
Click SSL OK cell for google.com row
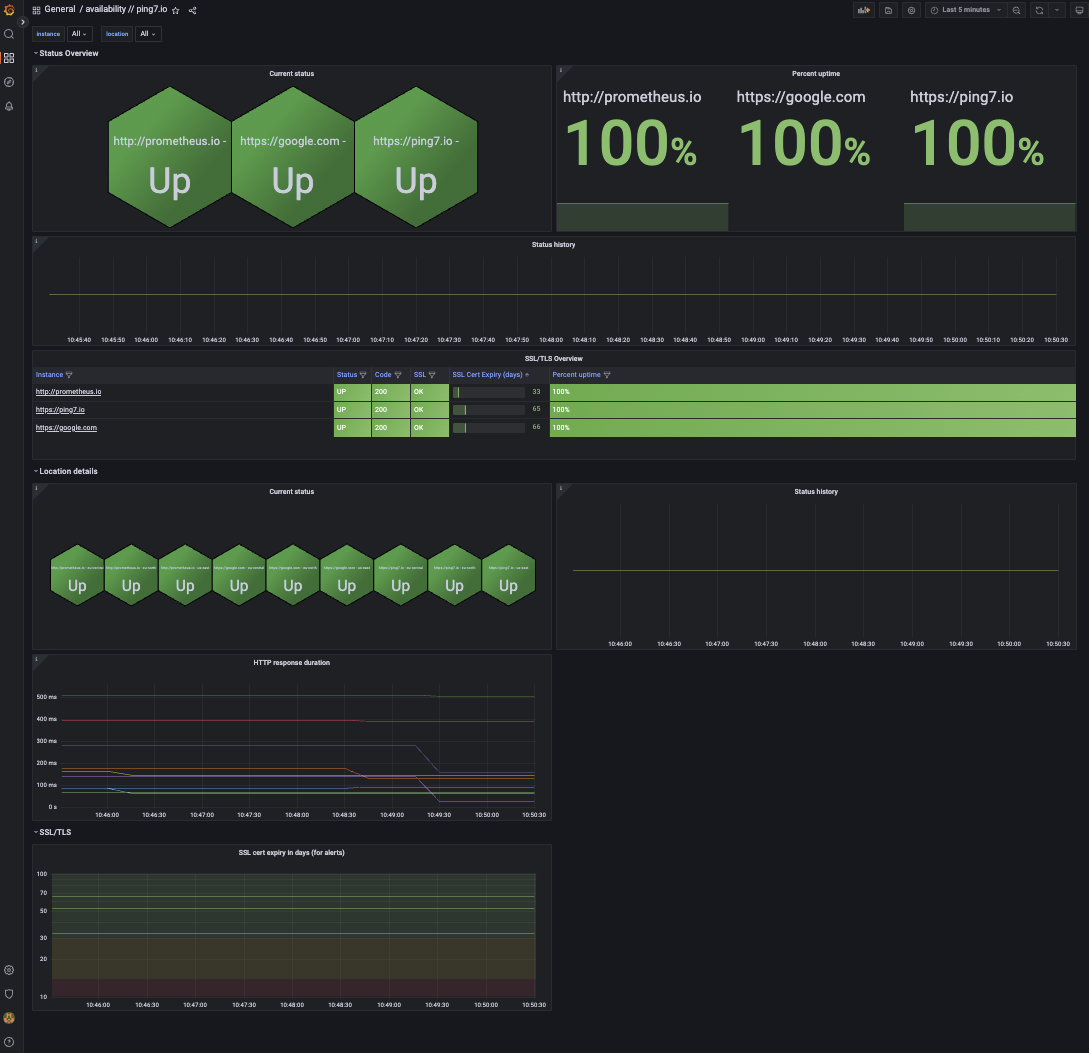click(430, 428)
